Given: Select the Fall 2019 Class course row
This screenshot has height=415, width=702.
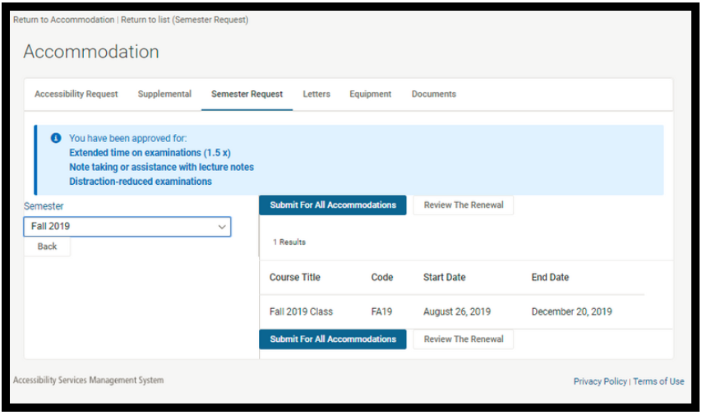Looking at the screenshot, I should (x=301, y=312).
